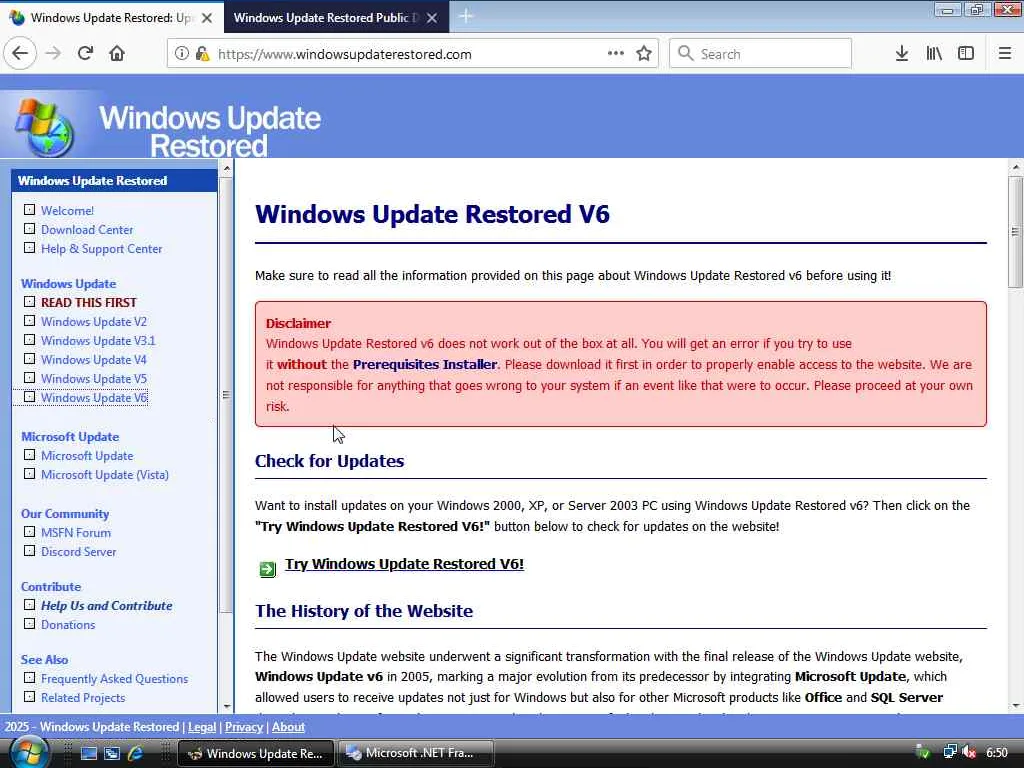Click main page scrollbar down arrow
Image resolution: width=1024 pixels, height=768 pixels.
pos(1015,705)
